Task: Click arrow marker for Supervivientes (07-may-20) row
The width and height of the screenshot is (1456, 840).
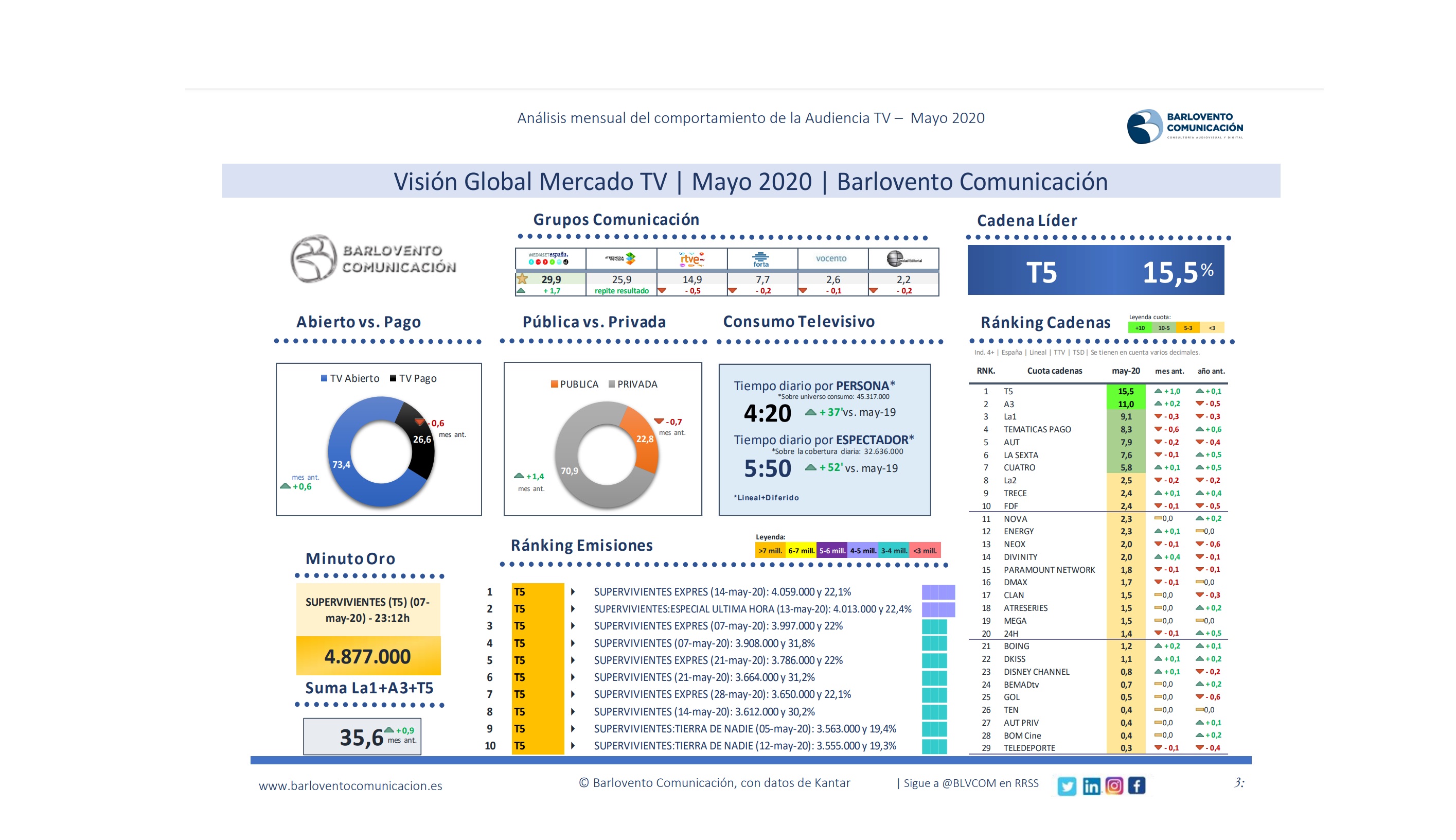Action: pyautogui.click(x=573, y=643)
